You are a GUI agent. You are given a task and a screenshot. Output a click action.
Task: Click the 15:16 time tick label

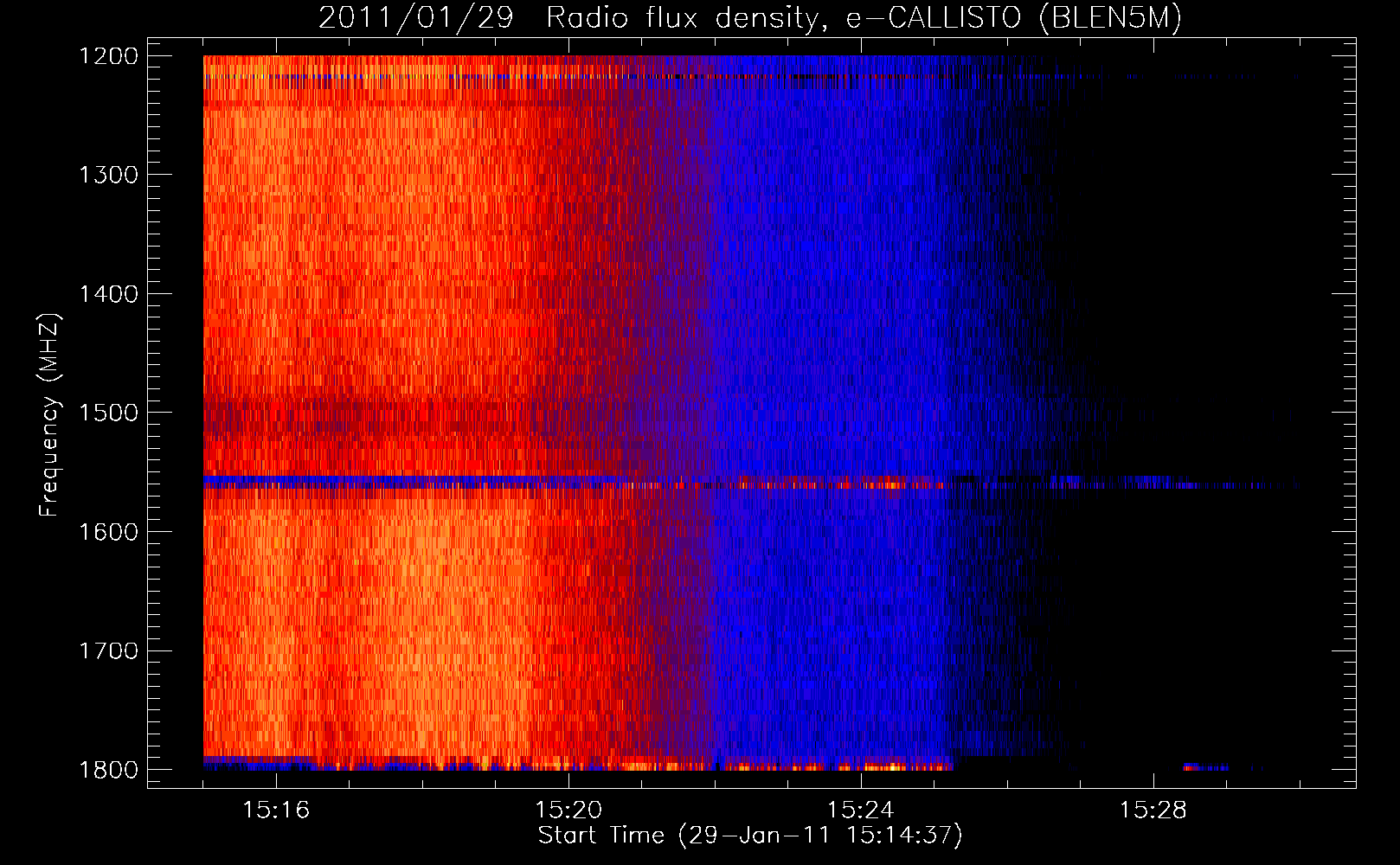[x=276, y=810]
